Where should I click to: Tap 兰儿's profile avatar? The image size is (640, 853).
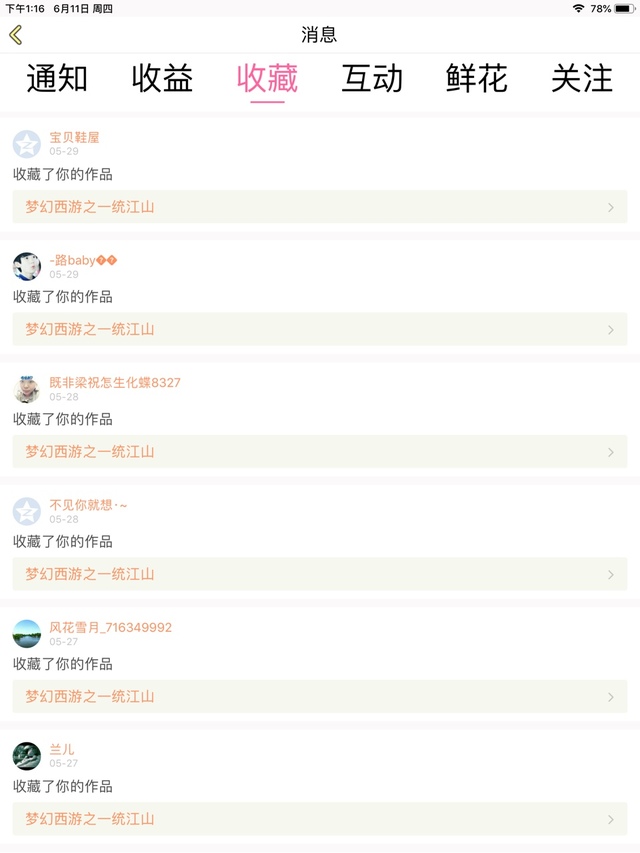tap(27, 756)
